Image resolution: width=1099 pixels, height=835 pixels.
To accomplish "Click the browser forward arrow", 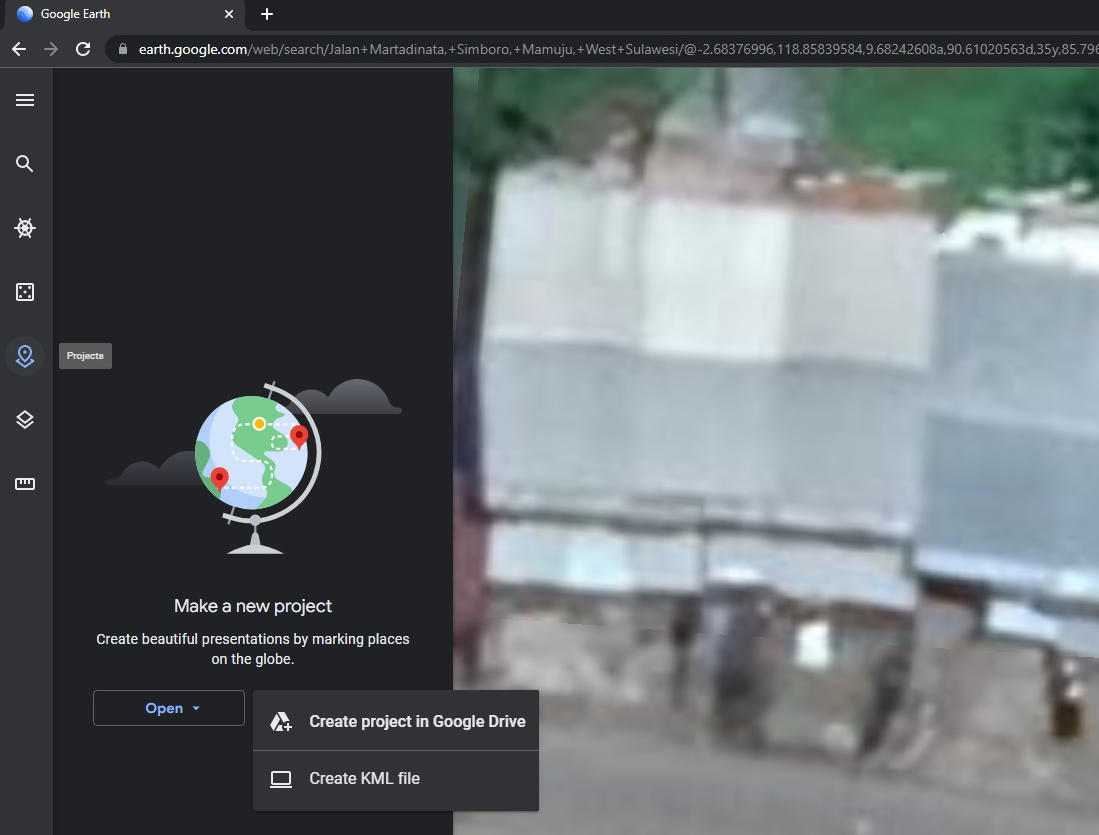I will pos(50,49).
